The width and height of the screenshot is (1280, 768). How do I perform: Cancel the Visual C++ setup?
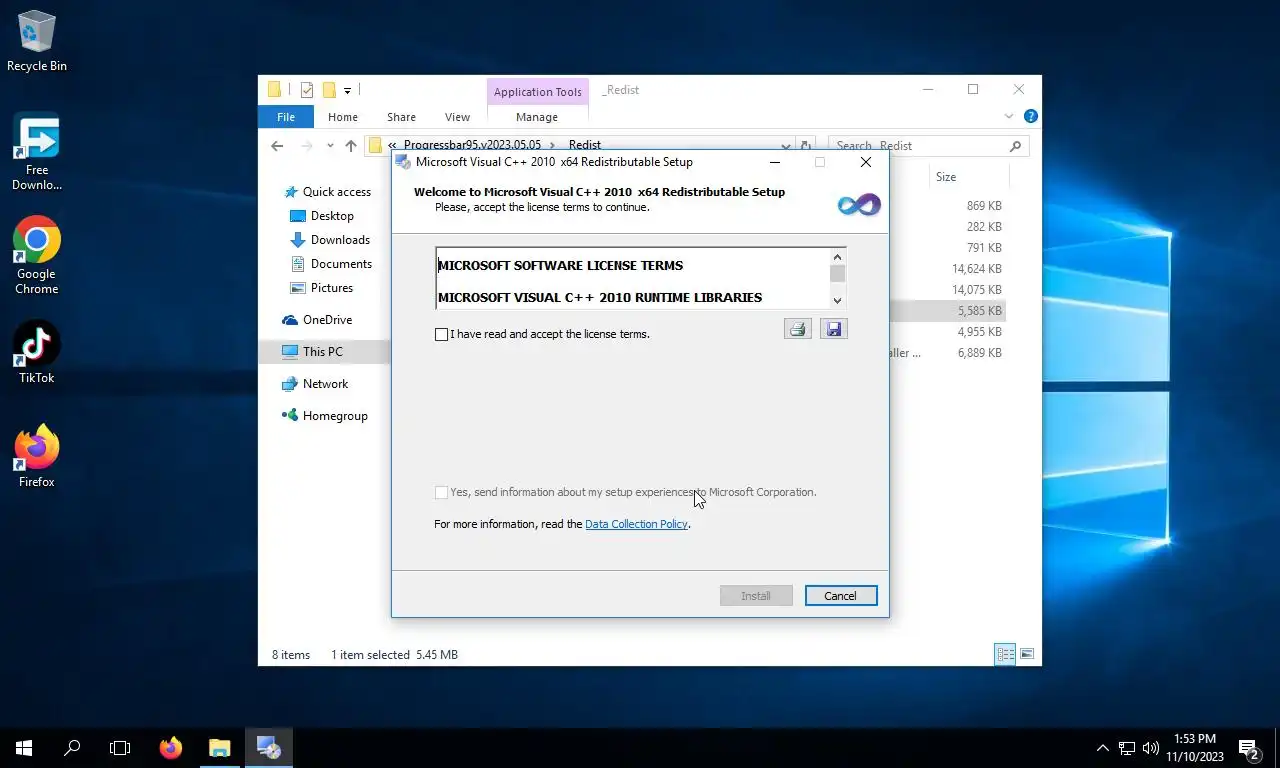coord(840,596)
